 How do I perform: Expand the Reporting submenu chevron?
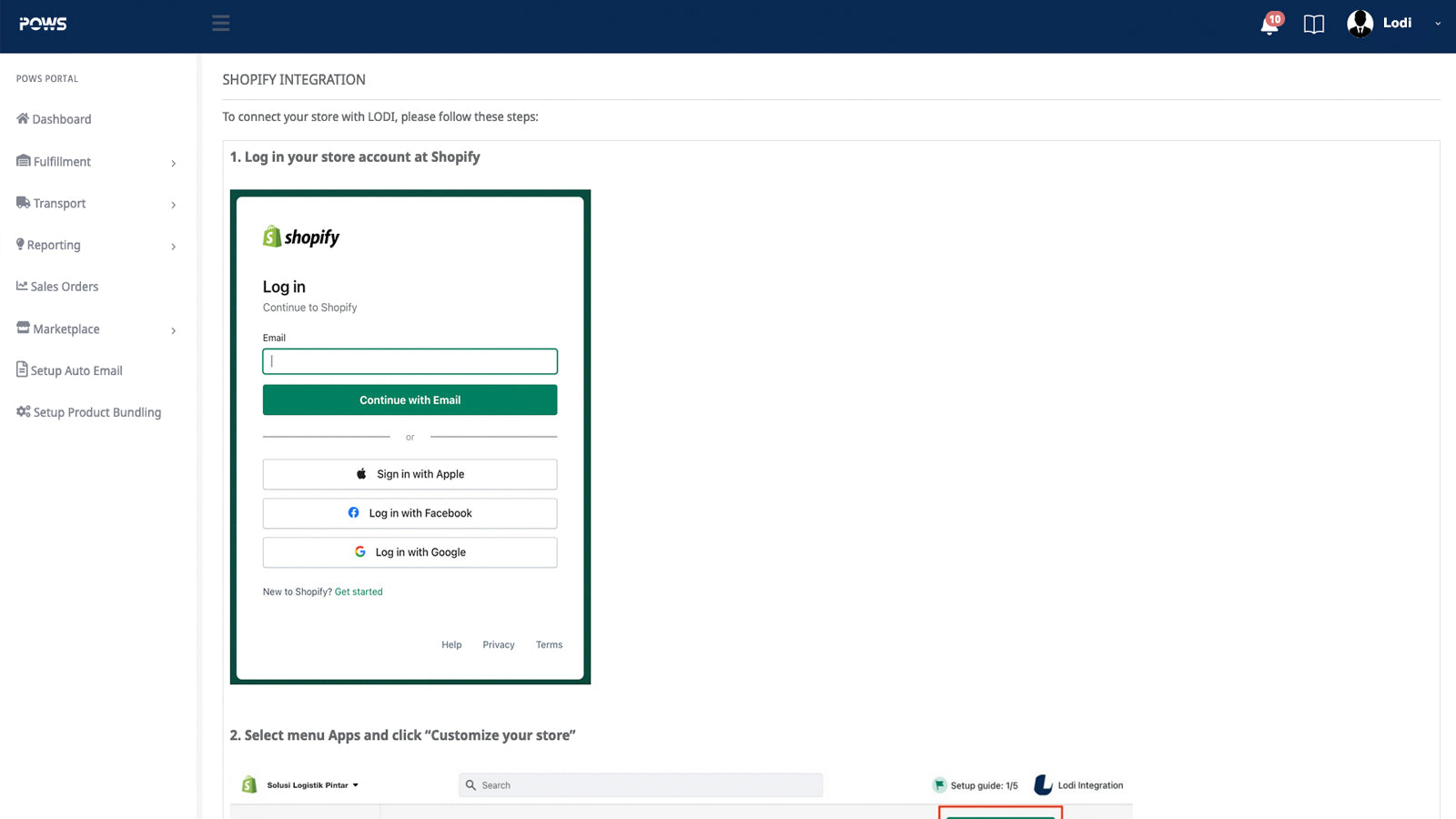pyautogui.click(x=173, y=247)
